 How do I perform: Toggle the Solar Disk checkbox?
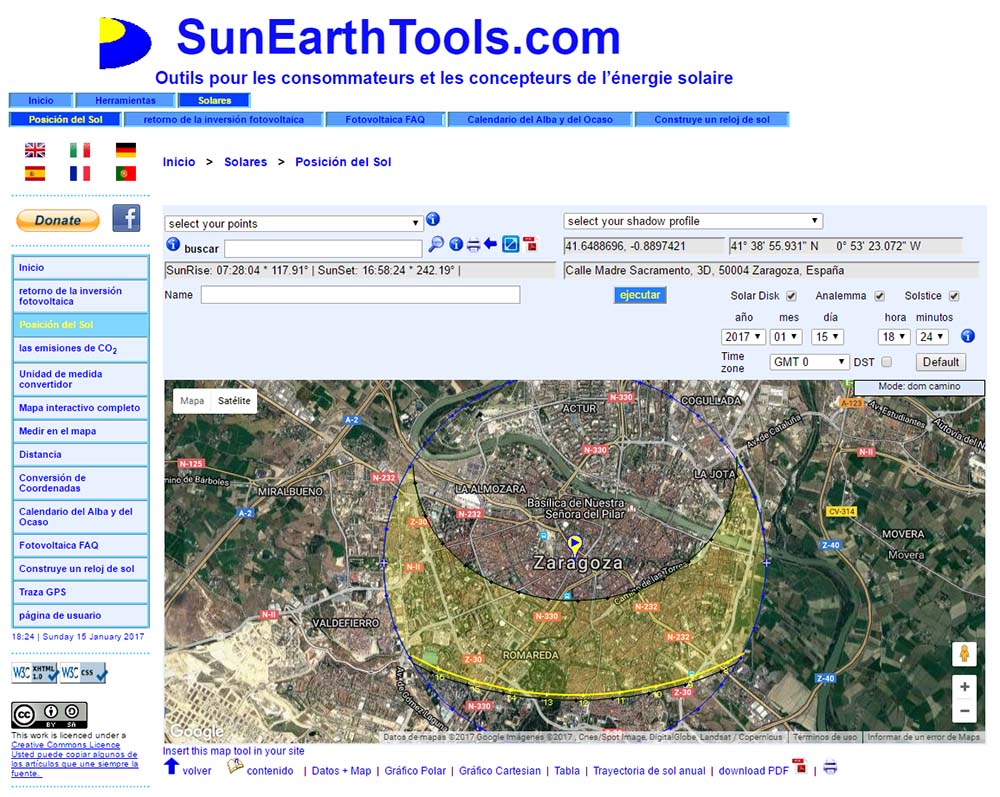pyautogui.click(x=791, y=296)
